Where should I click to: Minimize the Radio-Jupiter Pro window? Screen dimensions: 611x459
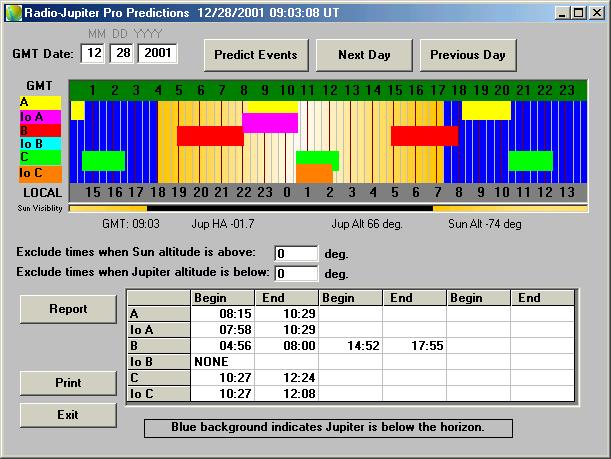562,13
